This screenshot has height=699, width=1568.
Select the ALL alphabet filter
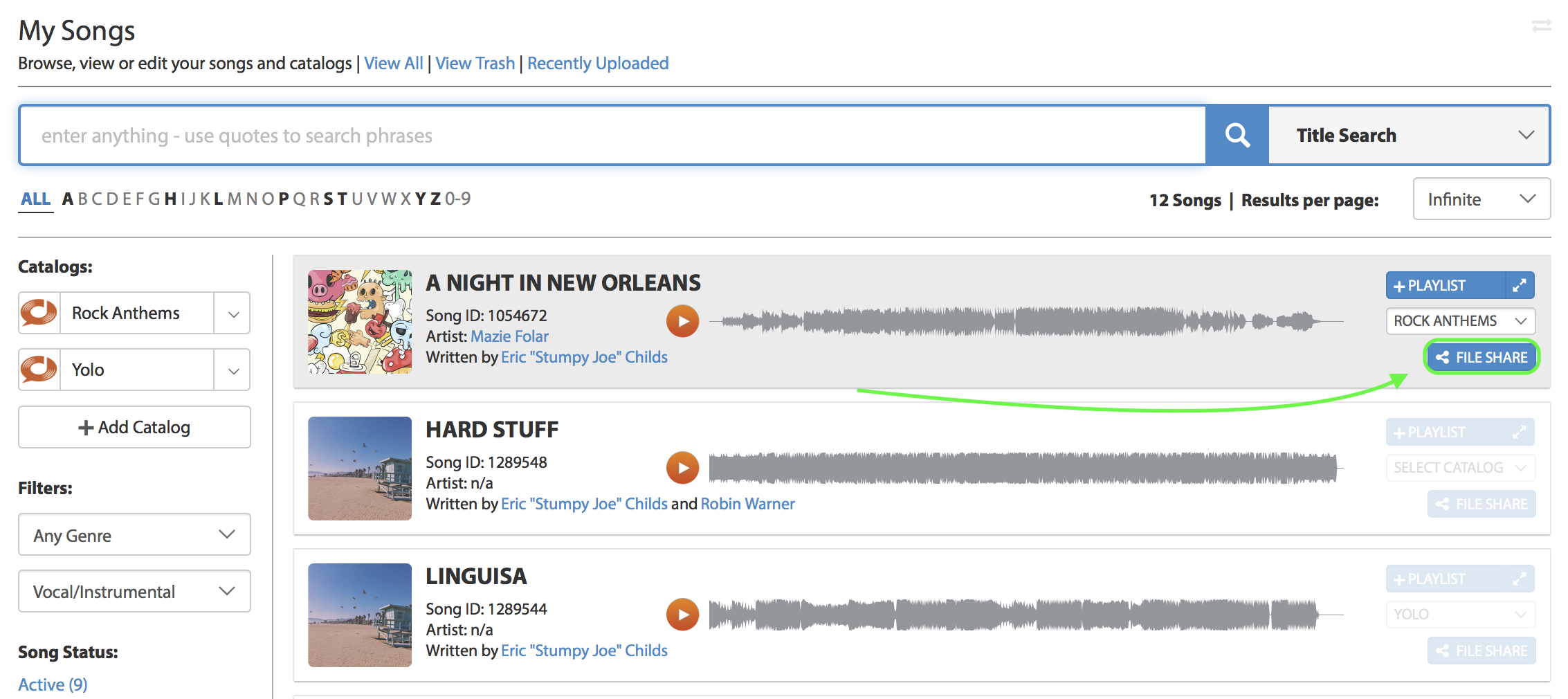click(36, 199)
